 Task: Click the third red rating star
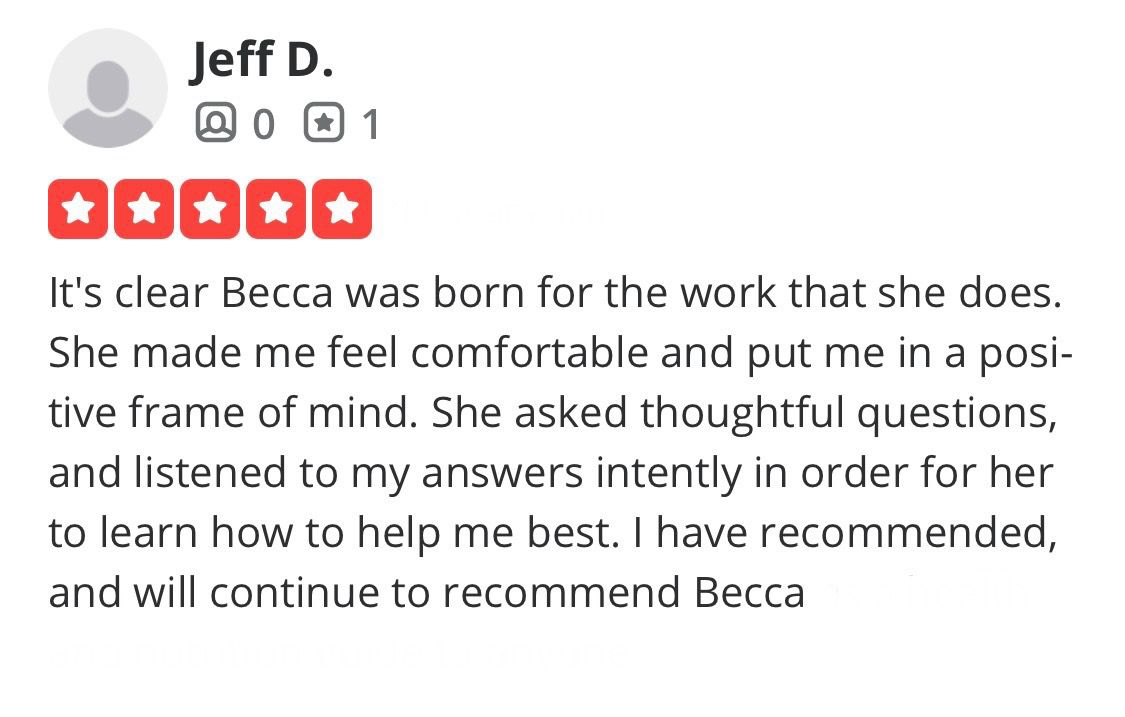pyautogui.click(x=210, y=209)
